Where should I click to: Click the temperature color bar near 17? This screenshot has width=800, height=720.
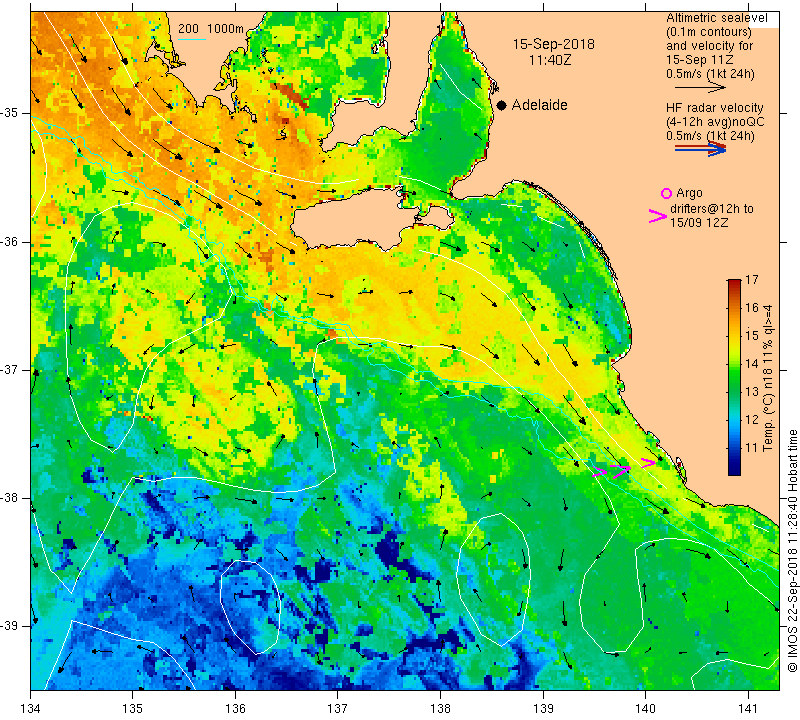[x=734, y=282]
